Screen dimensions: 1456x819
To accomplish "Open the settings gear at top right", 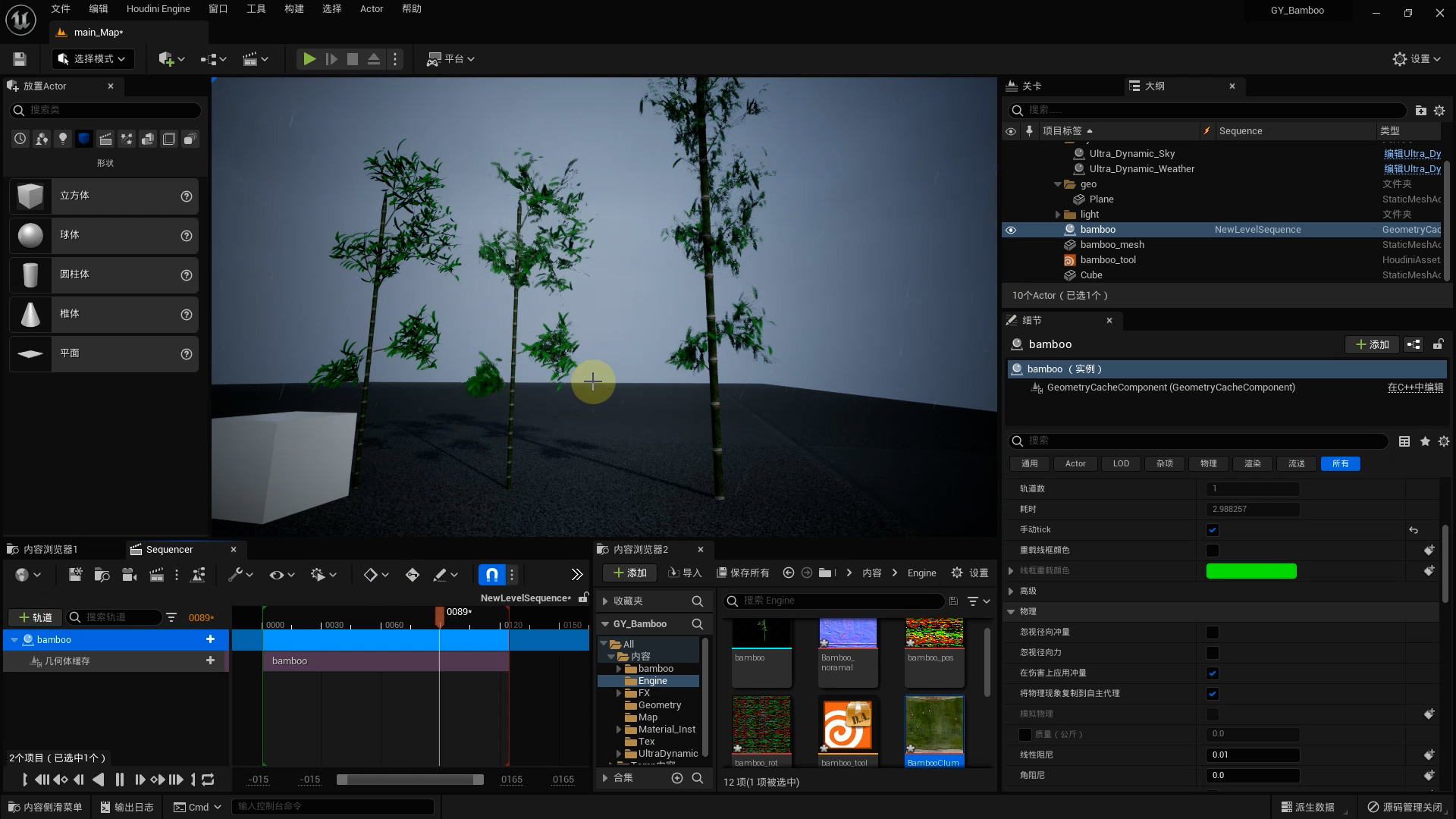I will pos(1399,58).
